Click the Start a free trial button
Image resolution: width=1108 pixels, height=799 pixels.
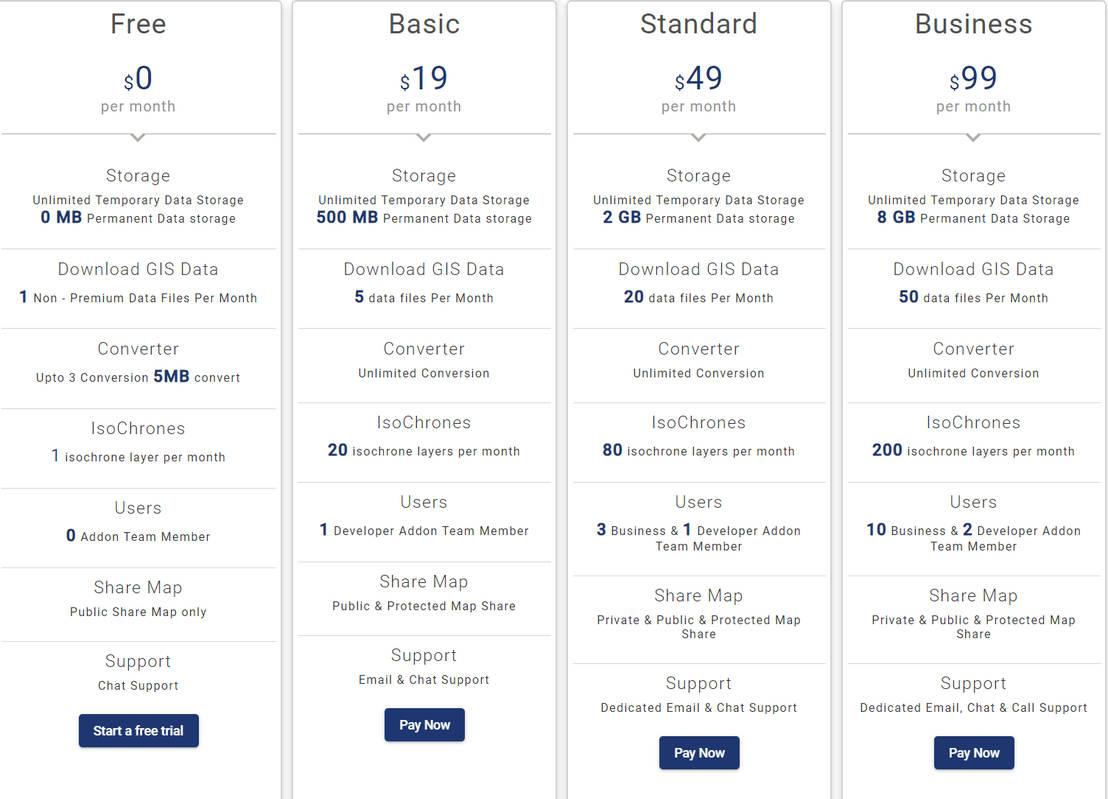pos(138,730)
